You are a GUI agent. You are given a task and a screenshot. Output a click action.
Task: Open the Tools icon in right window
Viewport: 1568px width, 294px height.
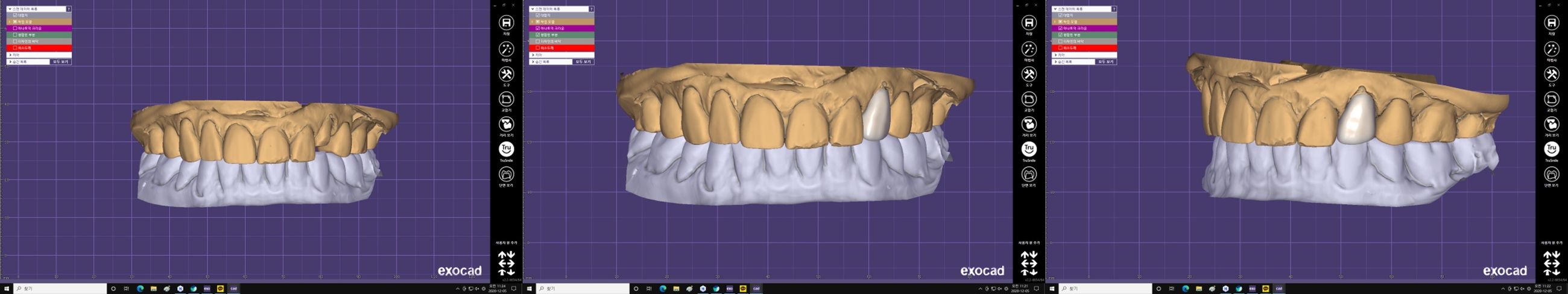(1551, 74)
